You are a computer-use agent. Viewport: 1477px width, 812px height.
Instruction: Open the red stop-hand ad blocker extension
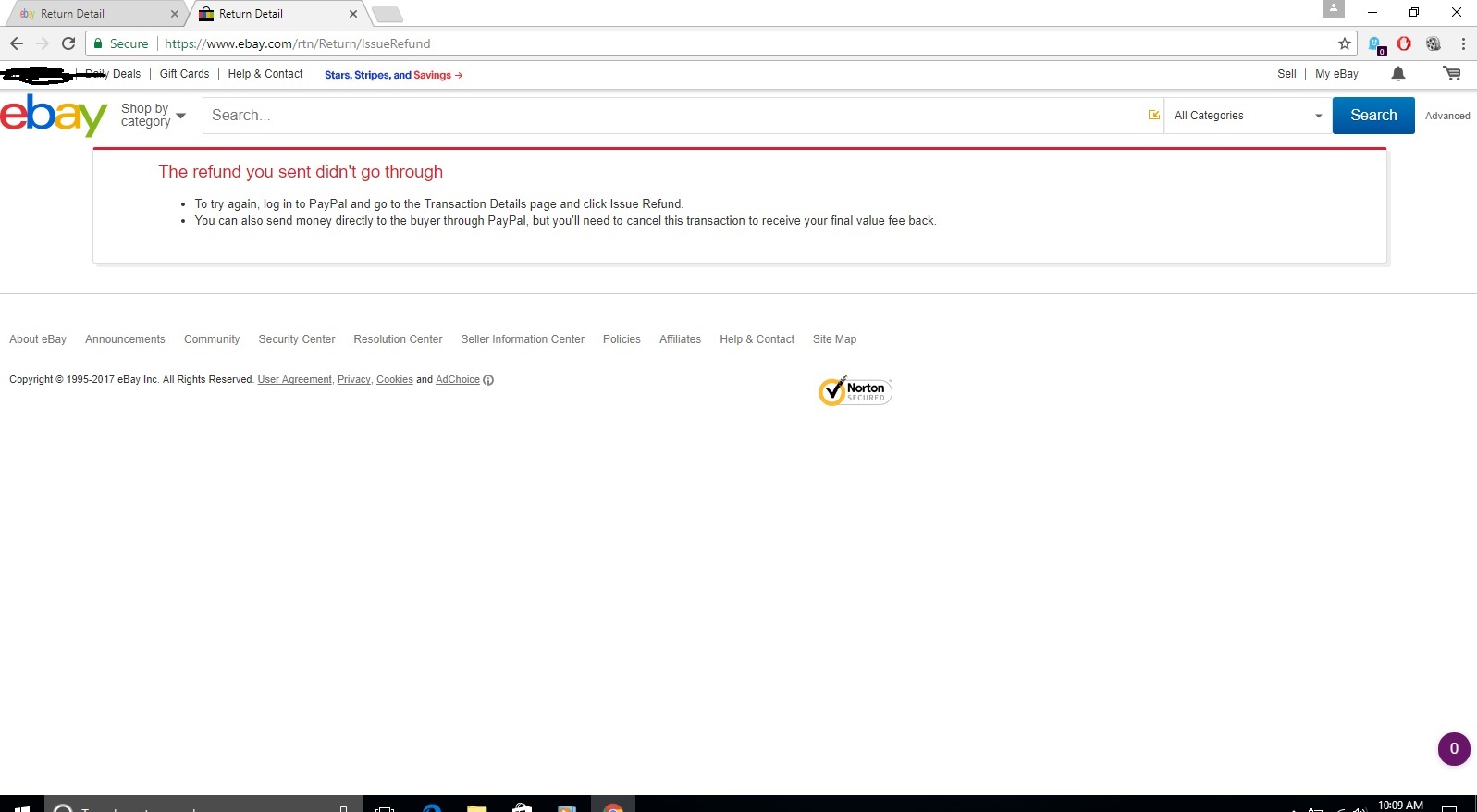point(1404,43)
